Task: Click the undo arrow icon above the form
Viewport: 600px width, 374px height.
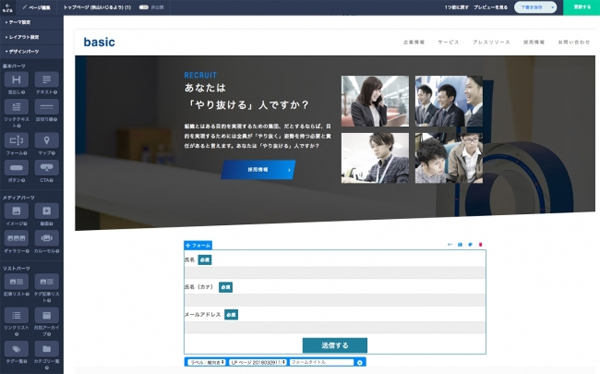Action: (450, 245)
